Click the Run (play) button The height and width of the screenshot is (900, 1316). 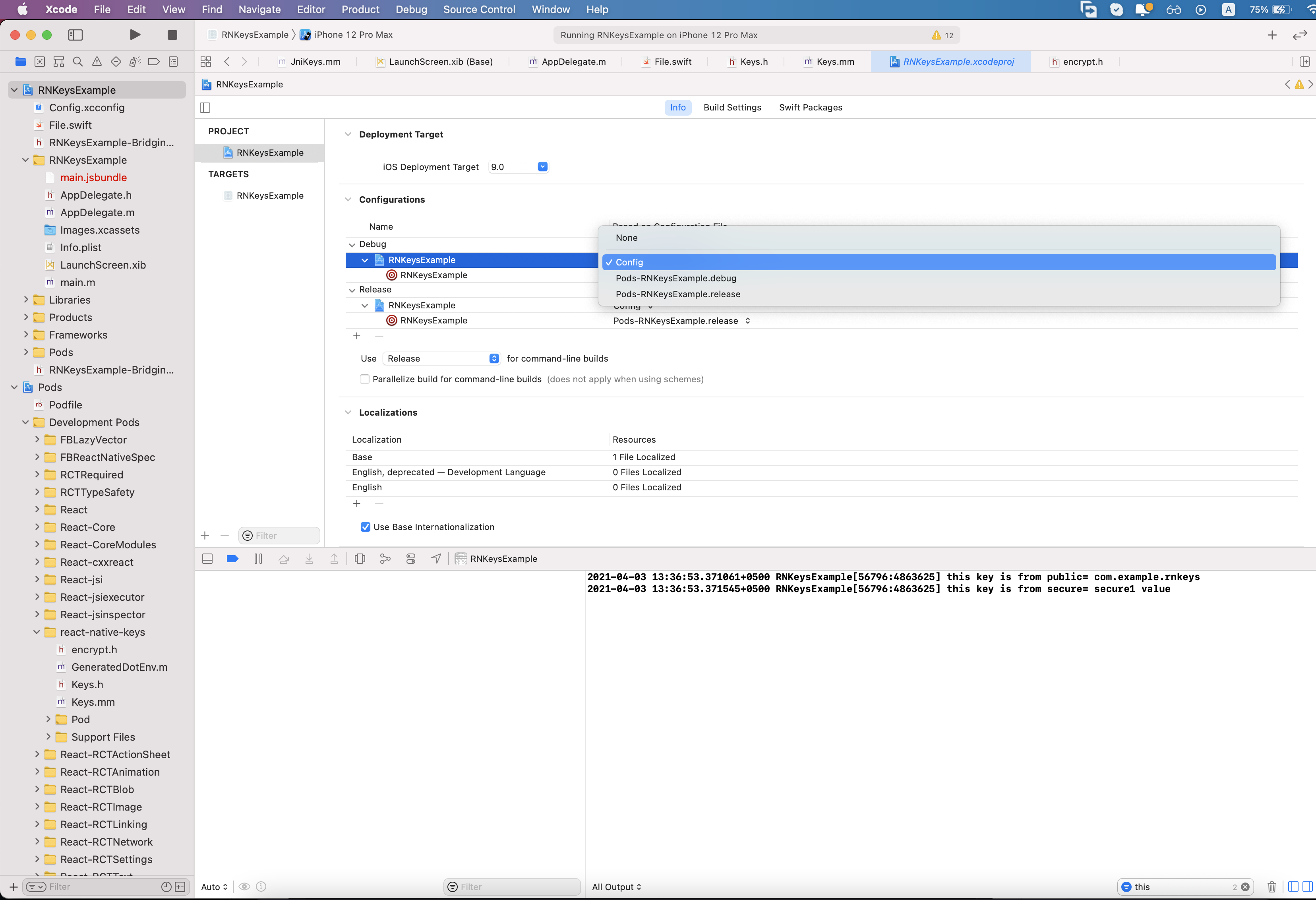[x=135, y=35]
